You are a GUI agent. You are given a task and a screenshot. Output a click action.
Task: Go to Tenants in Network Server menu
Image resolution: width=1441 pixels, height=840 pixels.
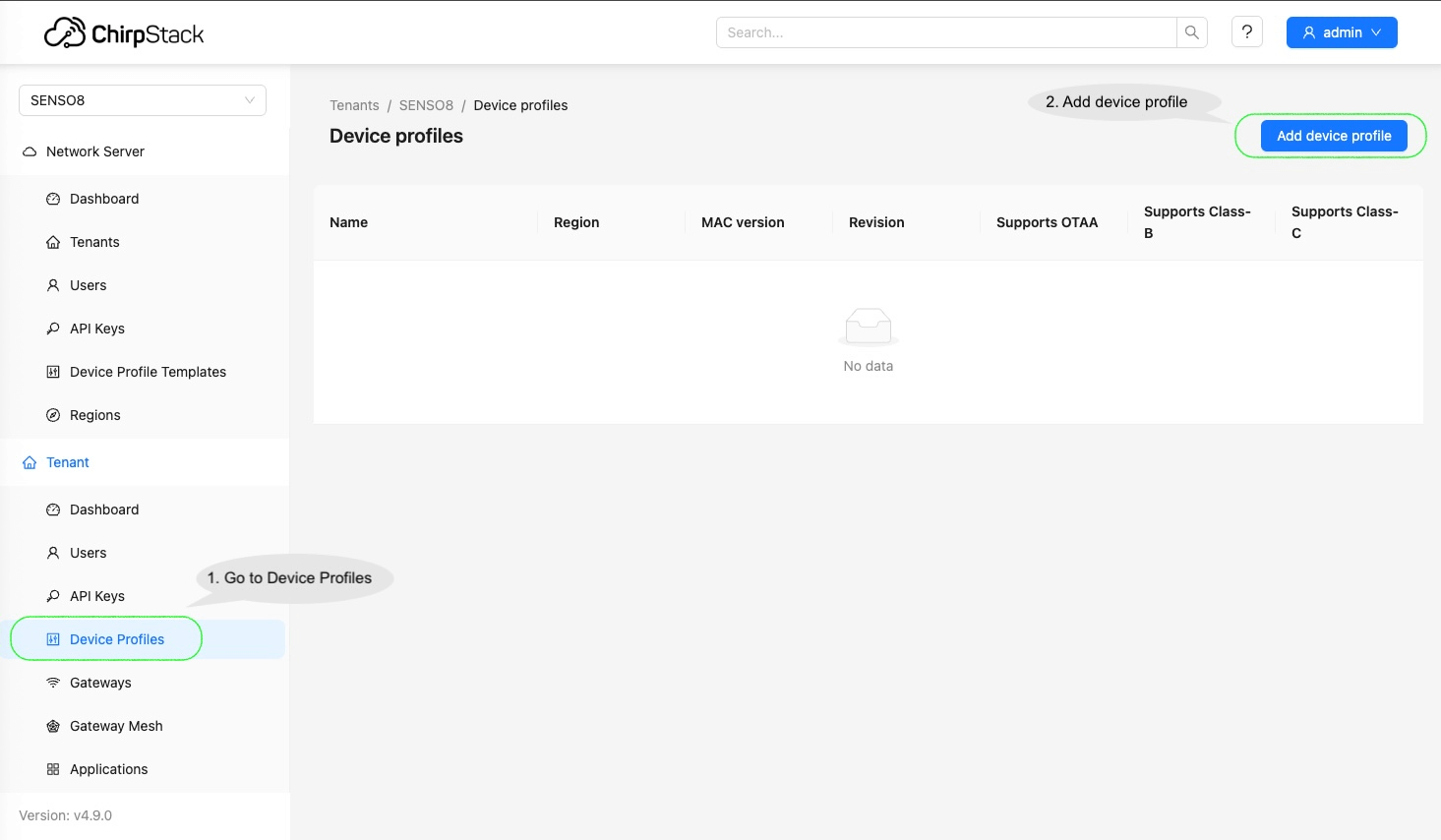pos(94,242)
